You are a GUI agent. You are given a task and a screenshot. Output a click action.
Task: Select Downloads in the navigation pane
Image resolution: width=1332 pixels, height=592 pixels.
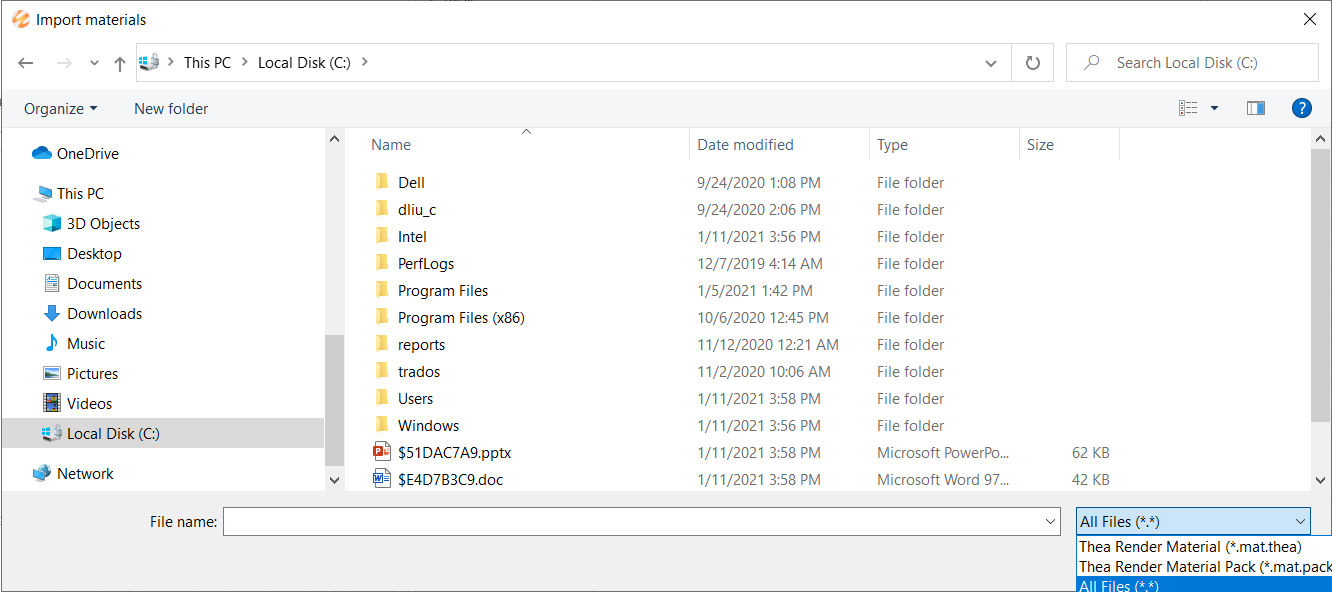click(x=104, y=314)
